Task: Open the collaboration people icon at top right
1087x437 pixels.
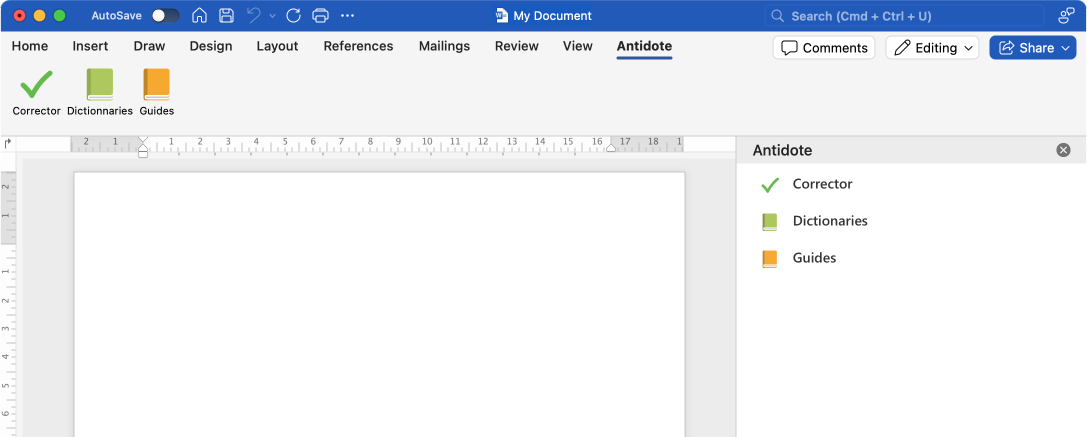Action: [x=1066, y=16]
